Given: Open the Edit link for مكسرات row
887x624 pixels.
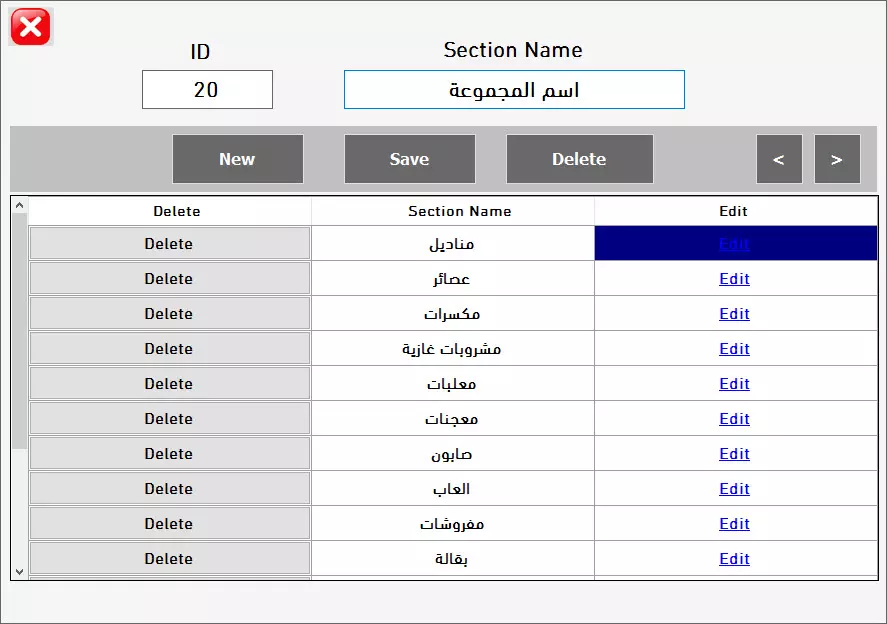Looking at the screenshot, I should point(735,313).
